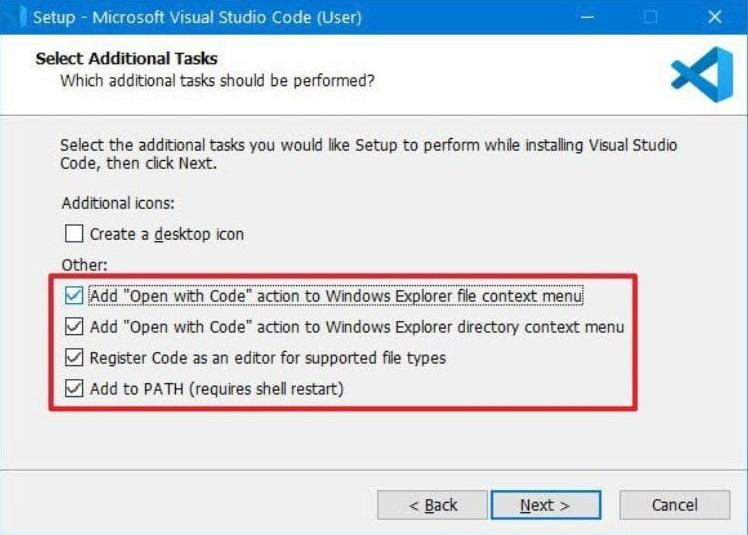Uncheck "Open with Code" directory context menu option

point(74,327)
